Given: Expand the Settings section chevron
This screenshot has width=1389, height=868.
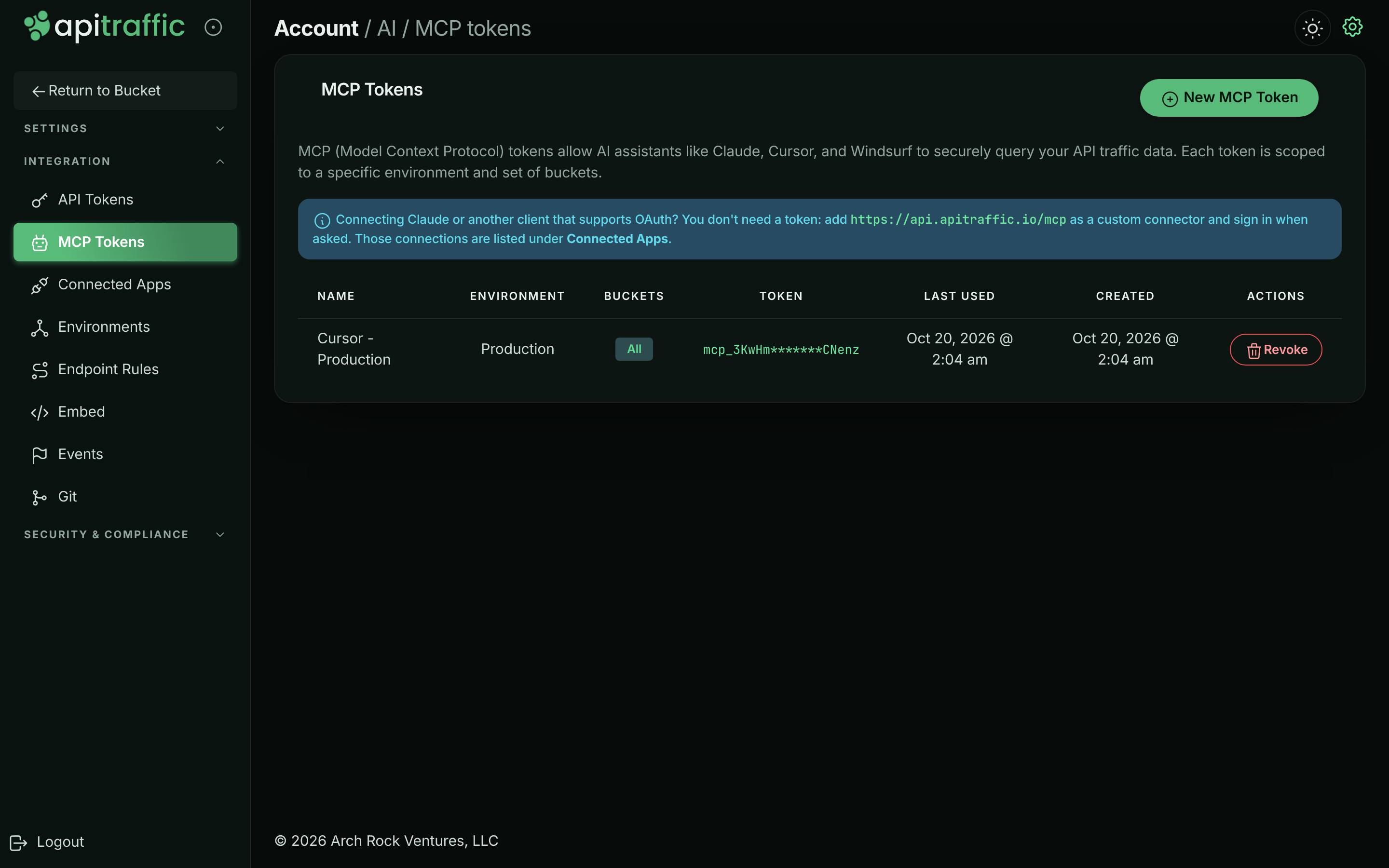Looking at the screenshot, I should [x=220, y=129].
